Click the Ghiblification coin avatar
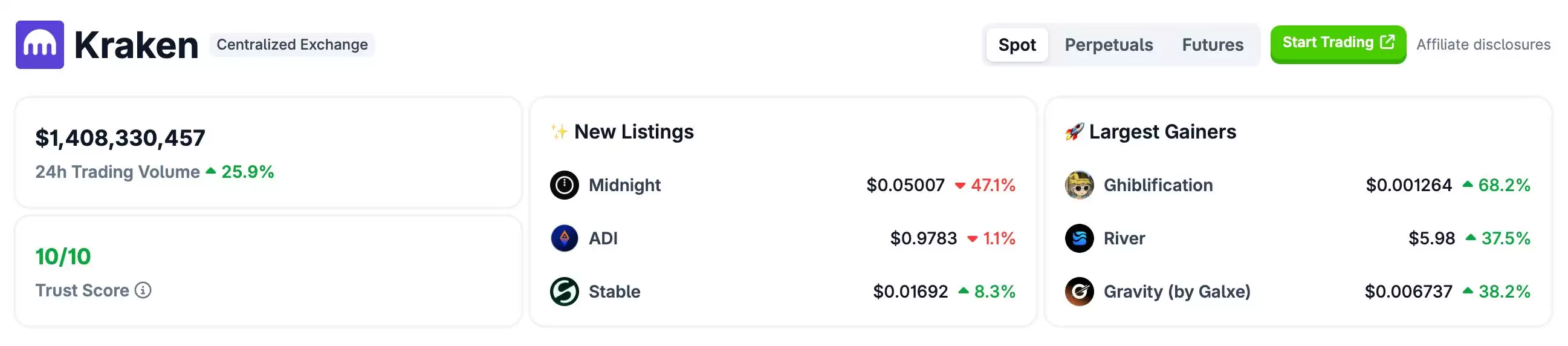This screenshot has height=346, width=1568. click(x=1079, y=185)
